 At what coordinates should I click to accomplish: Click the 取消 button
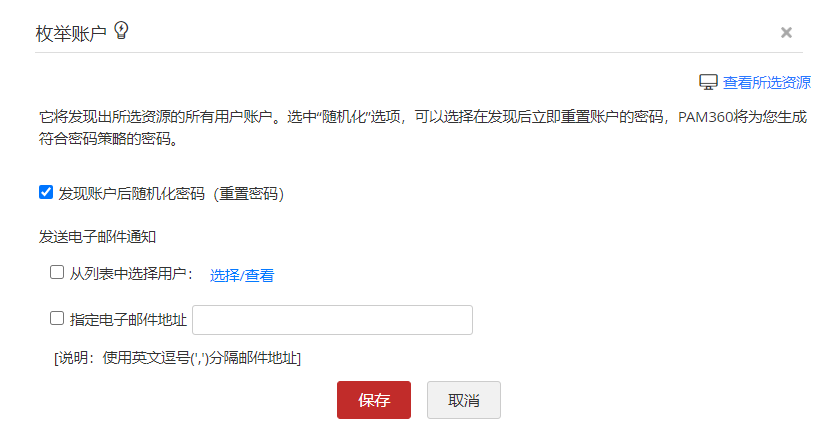[463, 400]
